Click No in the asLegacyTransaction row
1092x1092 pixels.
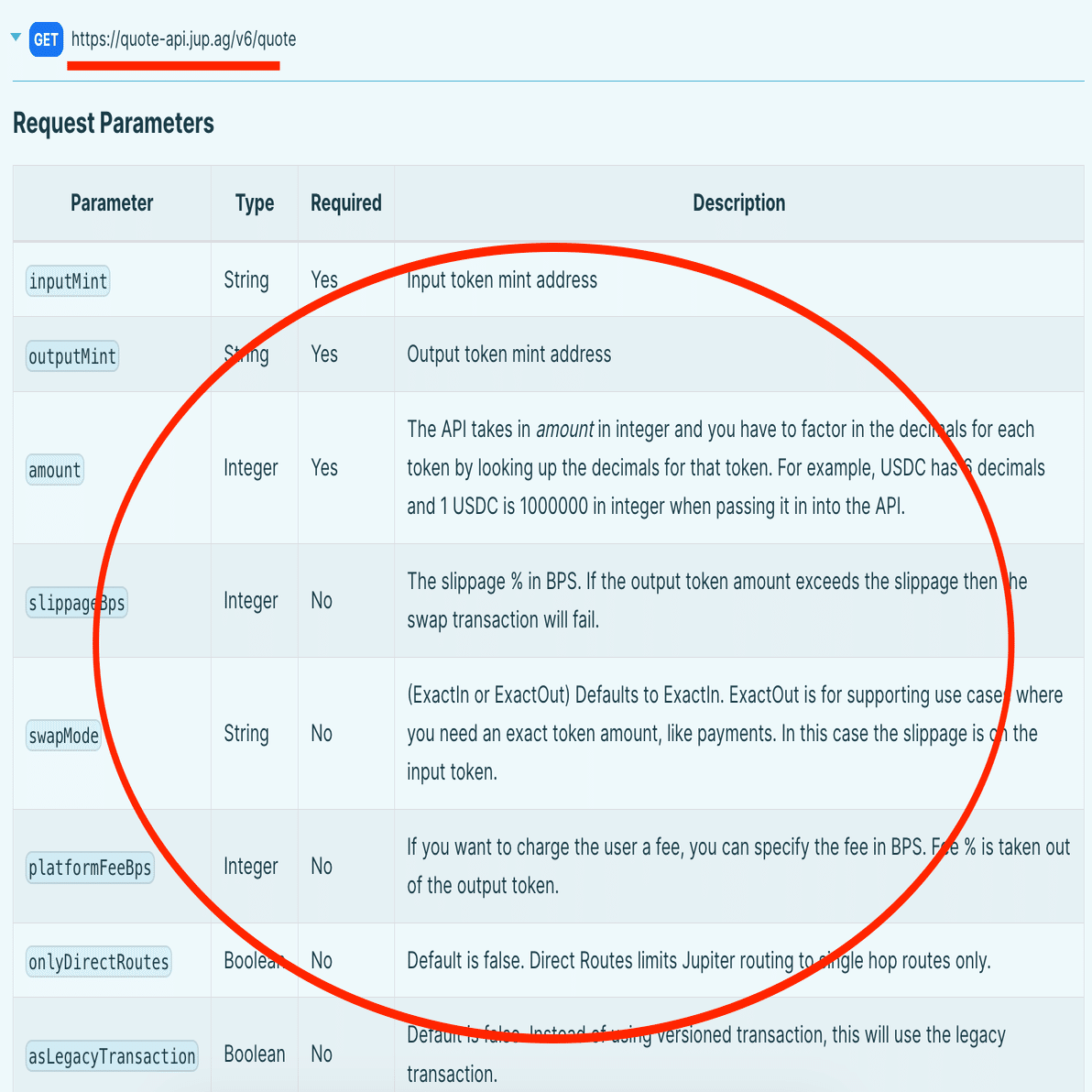click(322, 1054)
